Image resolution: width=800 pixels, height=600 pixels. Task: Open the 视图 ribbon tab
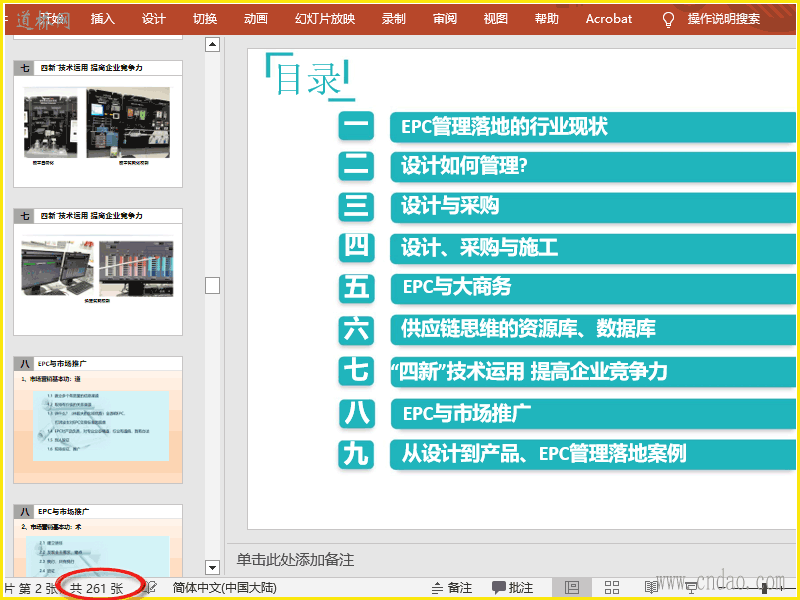[x=496, y=19]
